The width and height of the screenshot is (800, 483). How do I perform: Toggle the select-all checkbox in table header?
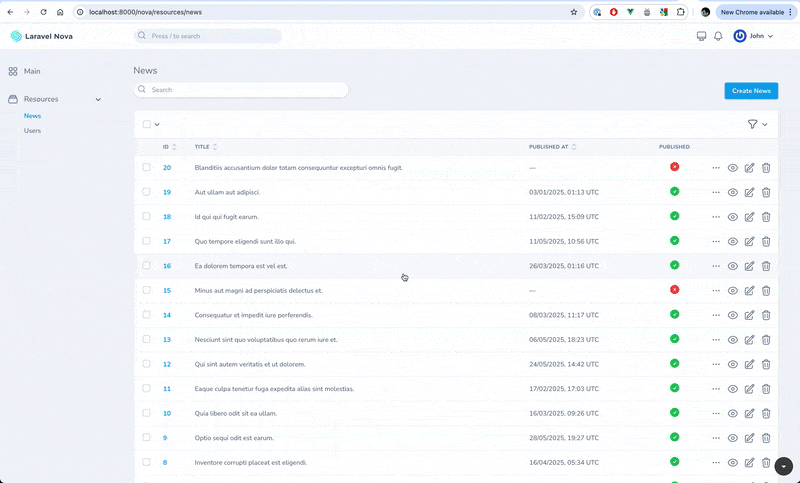pyautogui.click(x=146, y=124)
